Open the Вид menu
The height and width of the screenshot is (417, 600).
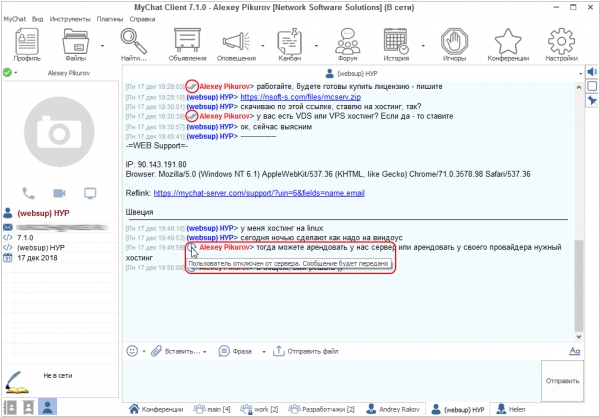(38, 19)
